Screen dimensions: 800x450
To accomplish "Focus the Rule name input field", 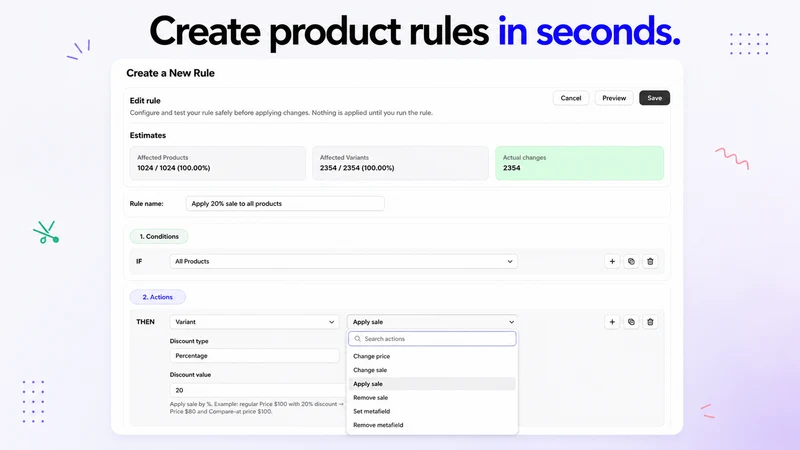I will (285, 204).
